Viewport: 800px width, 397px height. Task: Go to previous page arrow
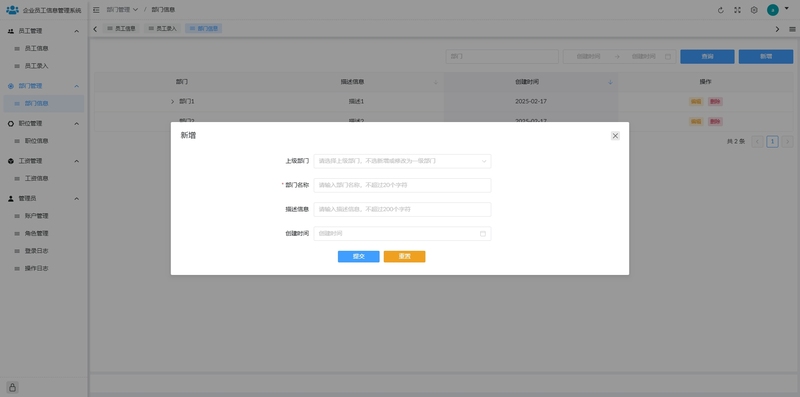[758, 141]
